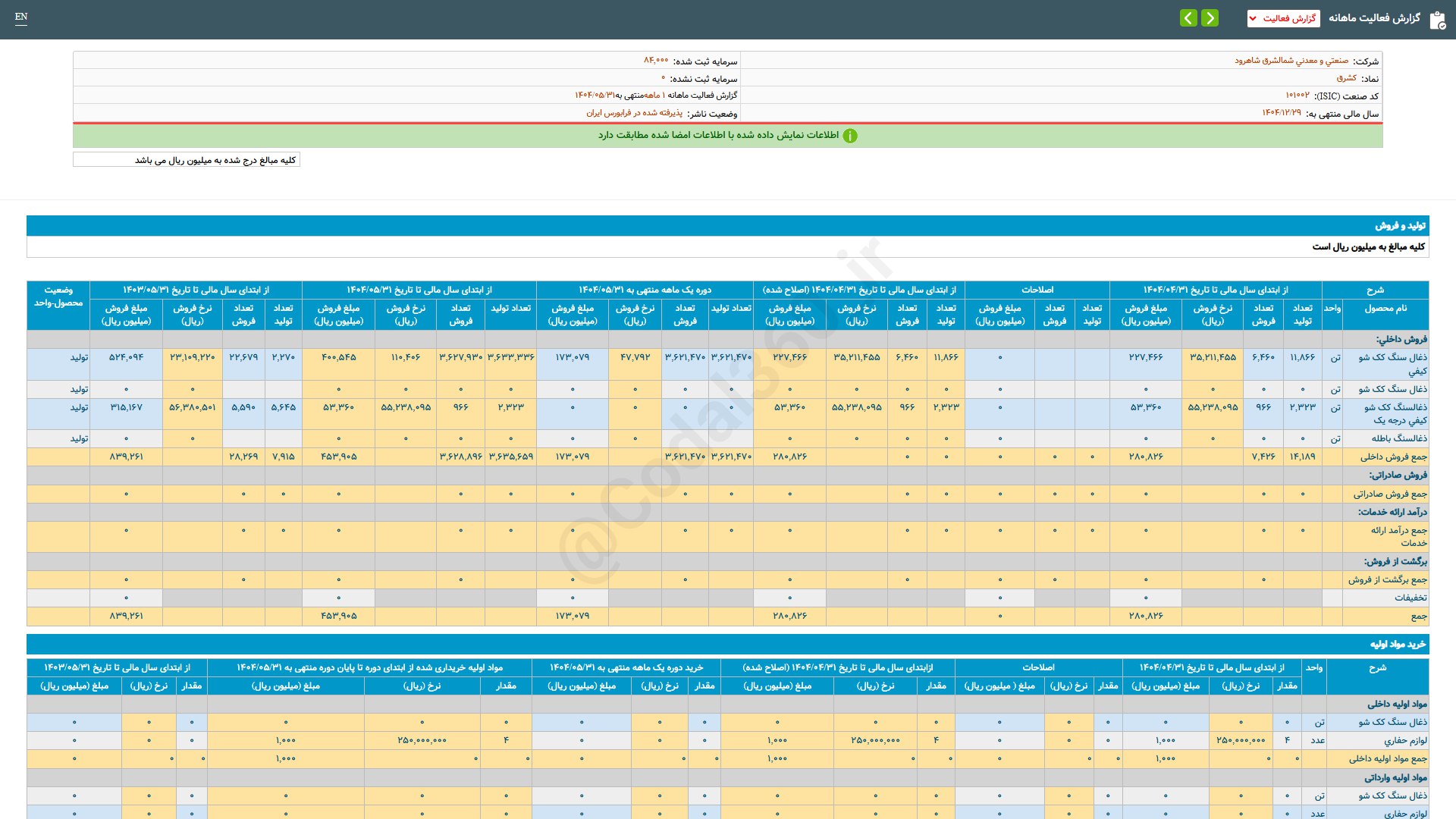Click the ISIC industry code value ۱۰۱۰۰۲
This screenshot has width=1456, height=819.
pyautogui.click(x=1297, y=96)
